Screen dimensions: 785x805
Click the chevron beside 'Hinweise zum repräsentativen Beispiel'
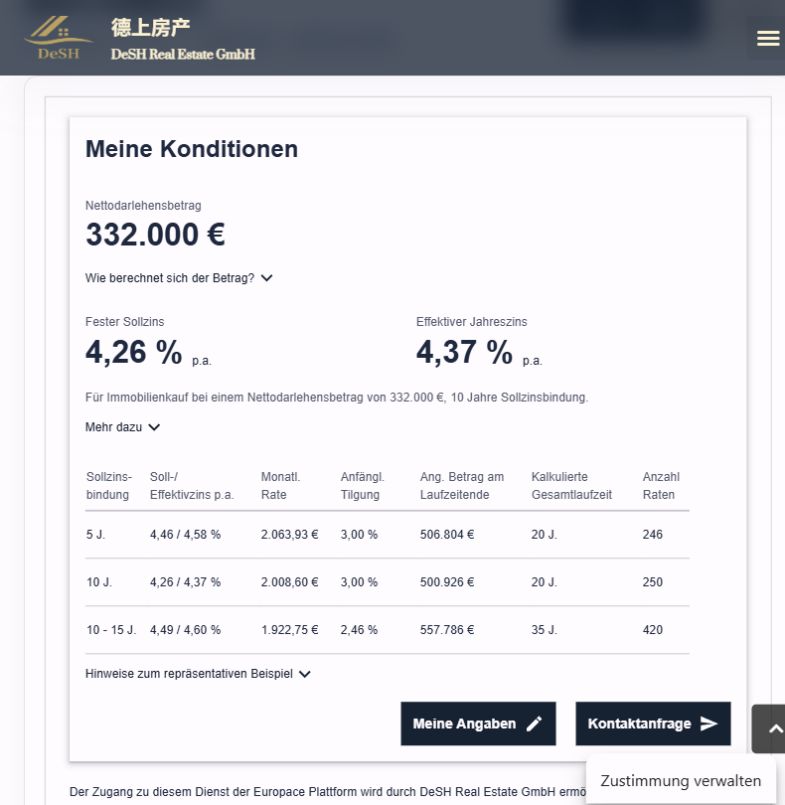304,674
